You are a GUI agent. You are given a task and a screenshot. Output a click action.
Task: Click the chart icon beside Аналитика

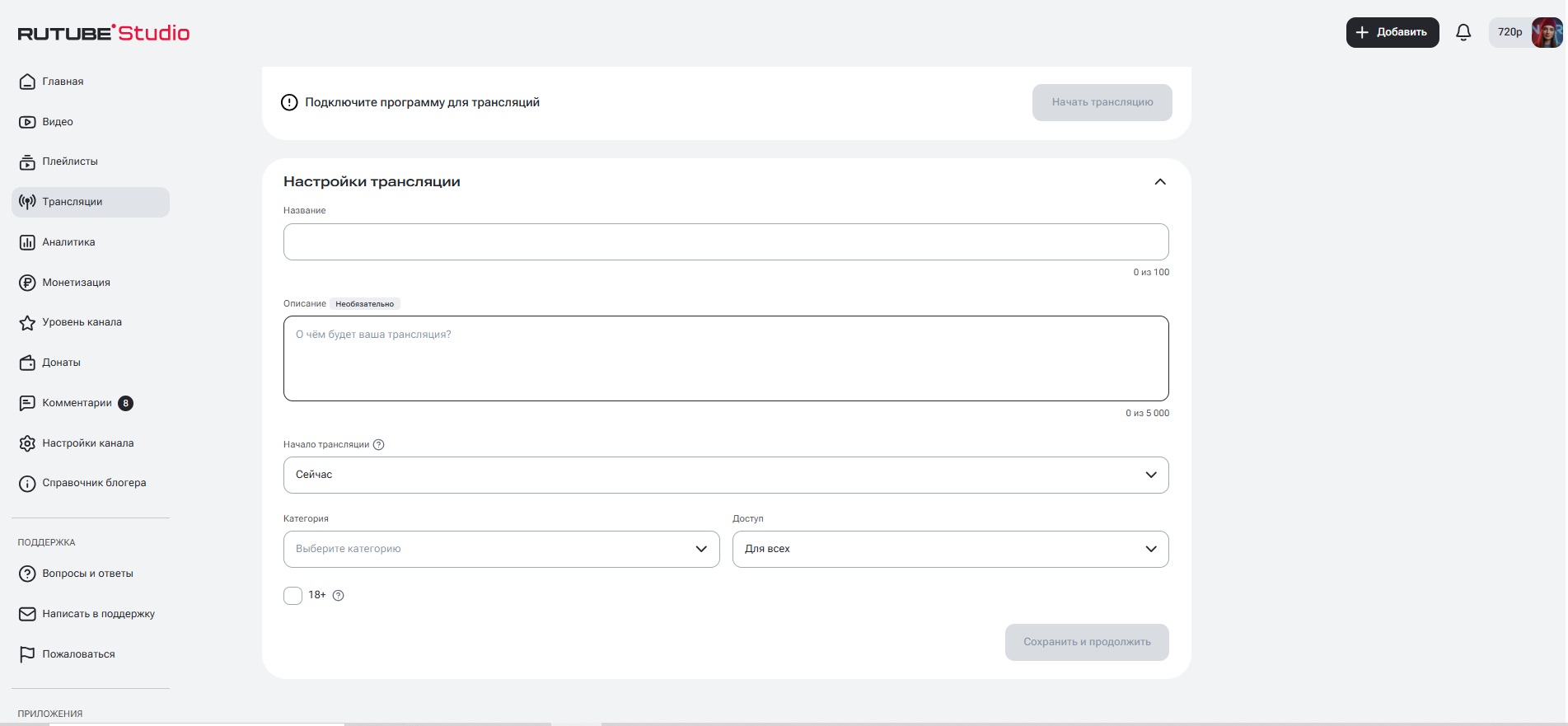tap(27, 242)
